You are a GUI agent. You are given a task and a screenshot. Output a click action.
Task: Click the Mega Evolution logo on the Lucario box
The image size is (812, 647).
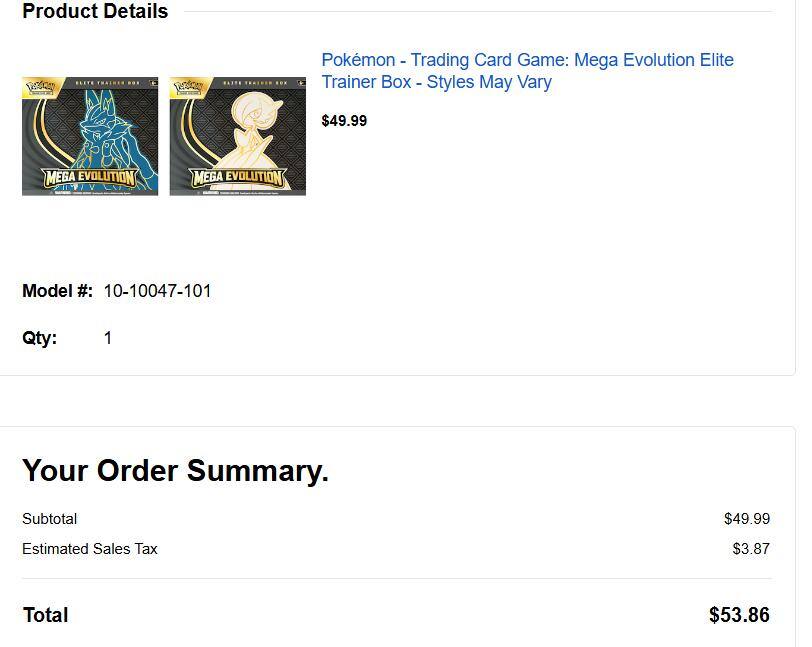[89, 178]
